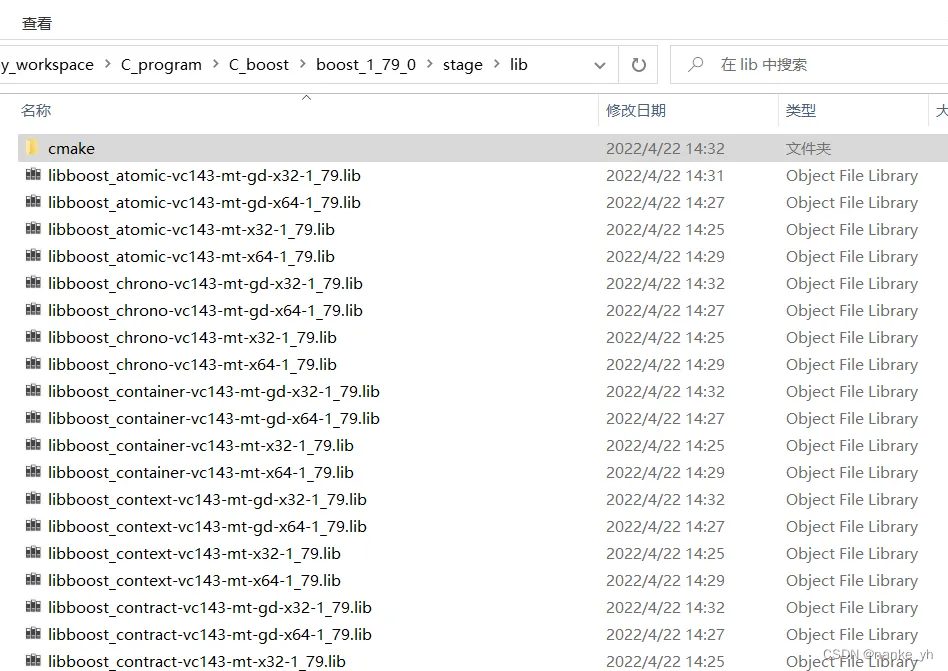This screenshot has height=671, width=948.
Task: Select the y_workspace breadcrumb segment
Action: pyautogui.click(x=47, y=65)
